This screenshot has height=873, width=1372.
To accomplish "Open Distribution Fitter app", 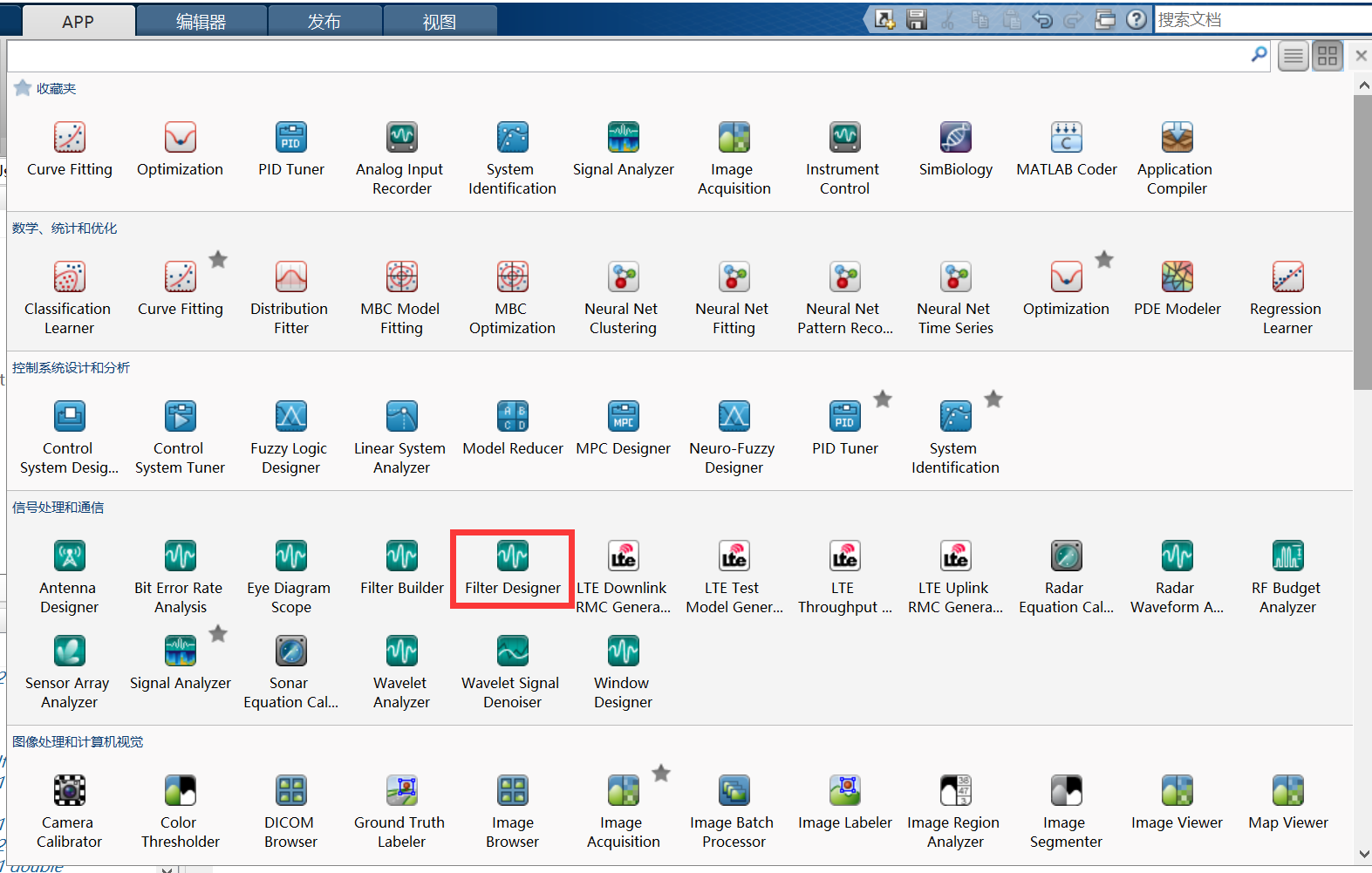I will coord(290,298).
